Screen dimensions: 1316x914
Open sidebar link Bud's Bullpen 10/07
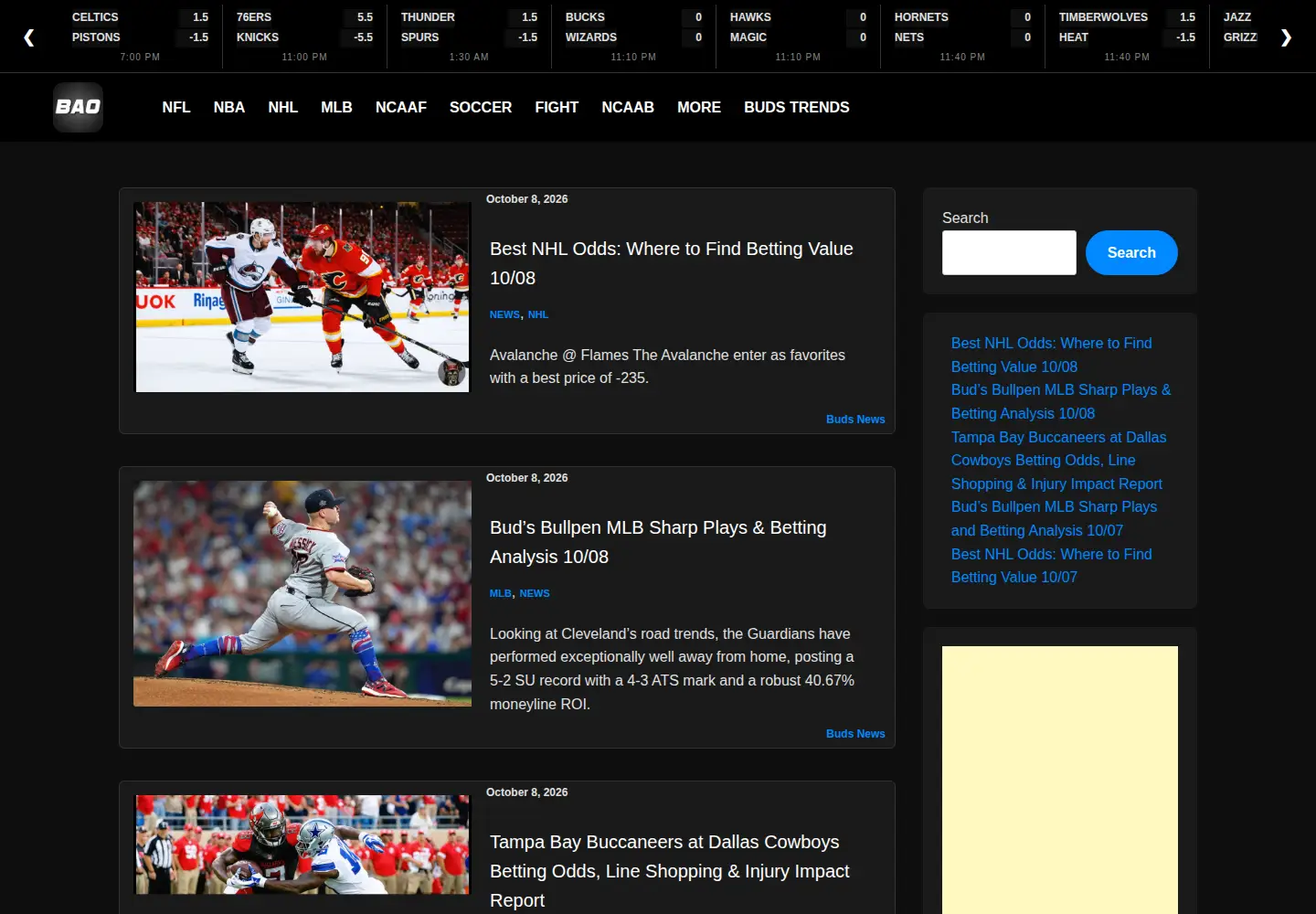point(1054,518)
